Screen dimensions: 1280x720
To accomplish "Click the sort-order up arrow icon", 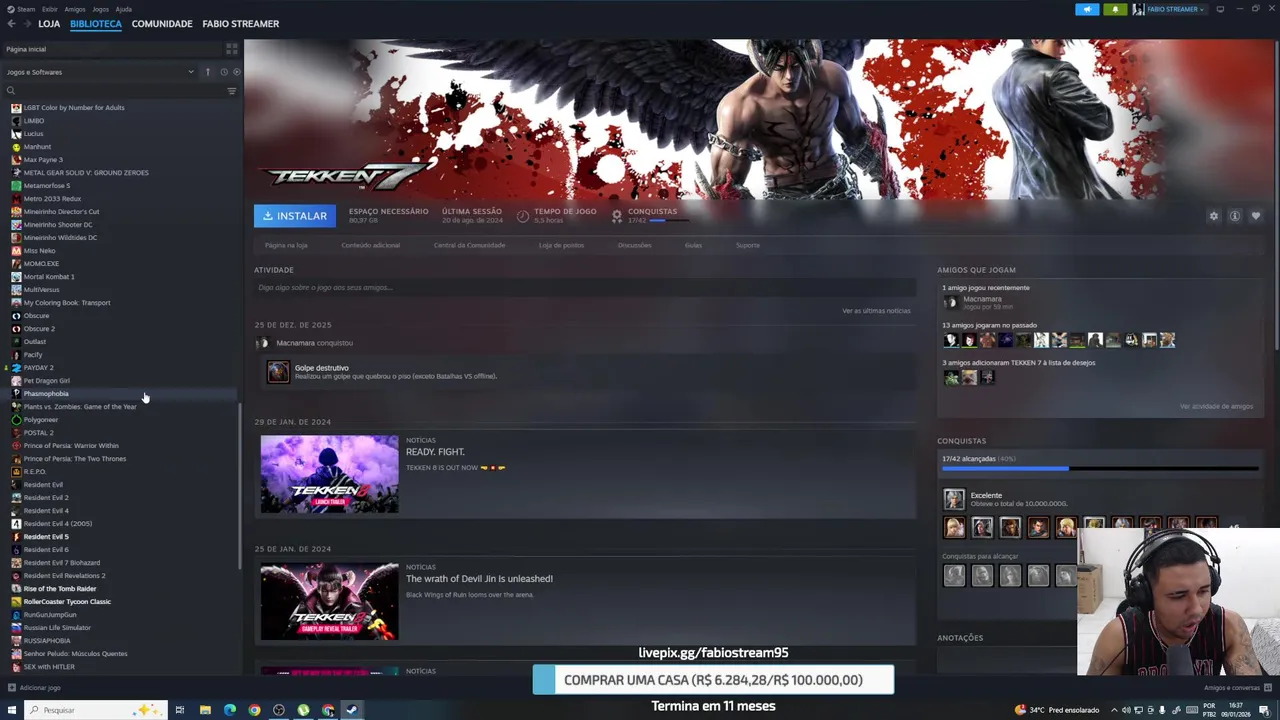I will coord(208,72).
